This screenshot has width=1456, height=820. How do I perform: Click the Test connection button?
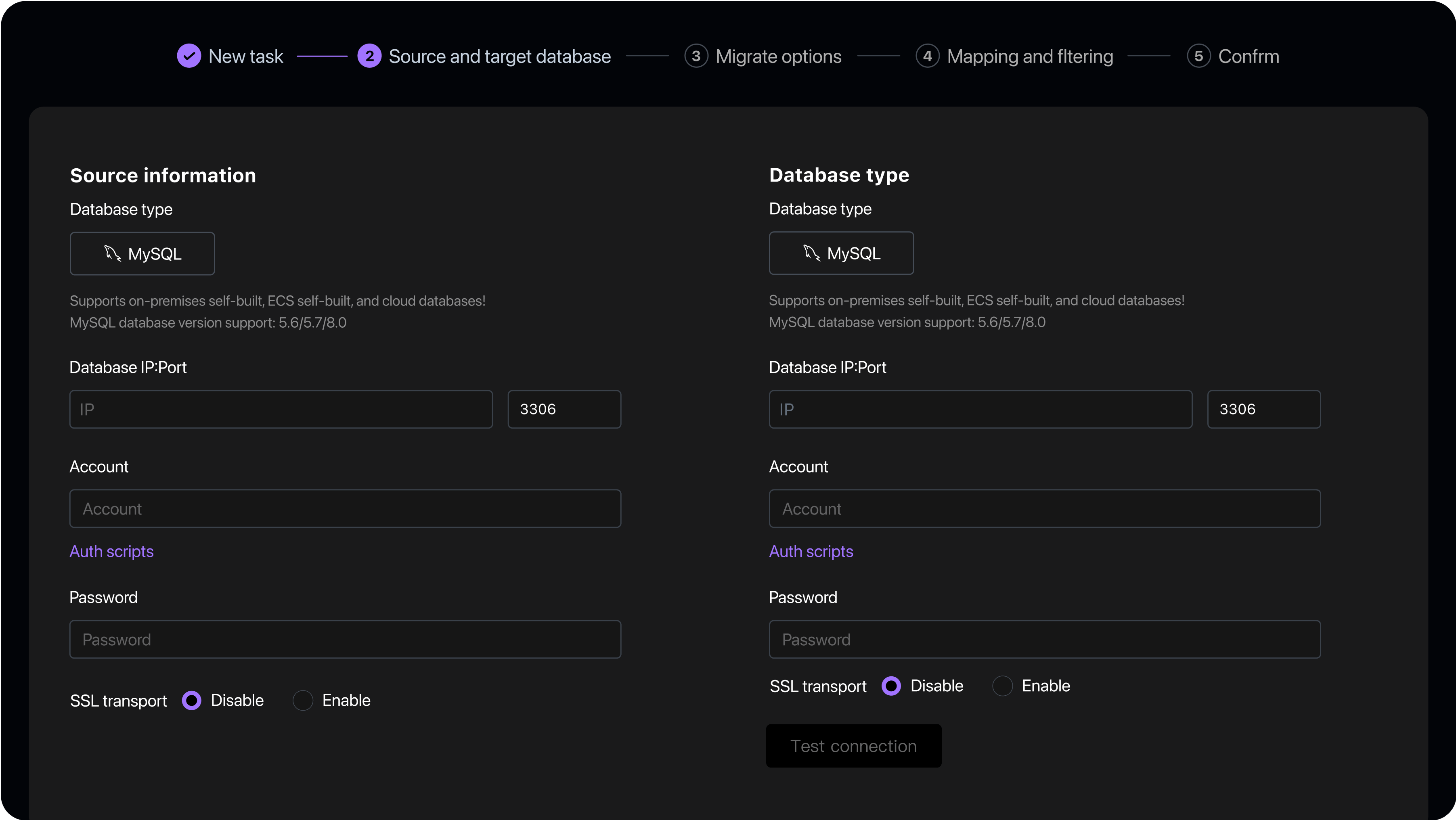[x=853, y=745]
